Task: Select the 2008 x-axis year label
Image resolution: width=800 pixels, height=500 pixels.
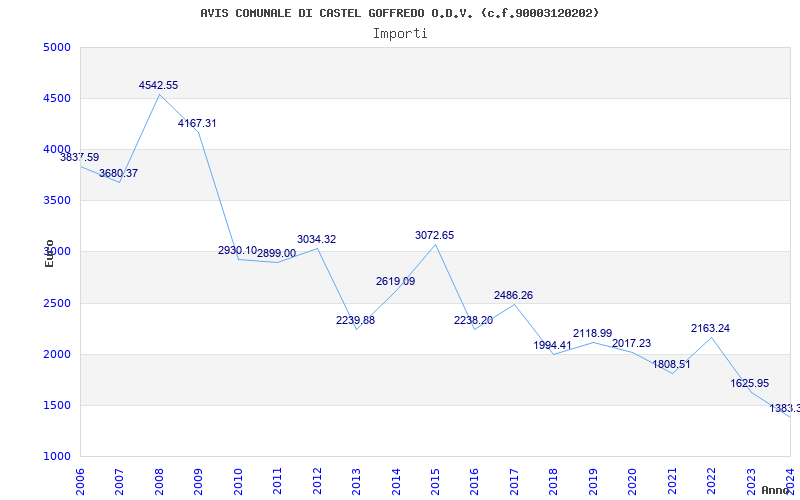Action: (x=159, y=481)
